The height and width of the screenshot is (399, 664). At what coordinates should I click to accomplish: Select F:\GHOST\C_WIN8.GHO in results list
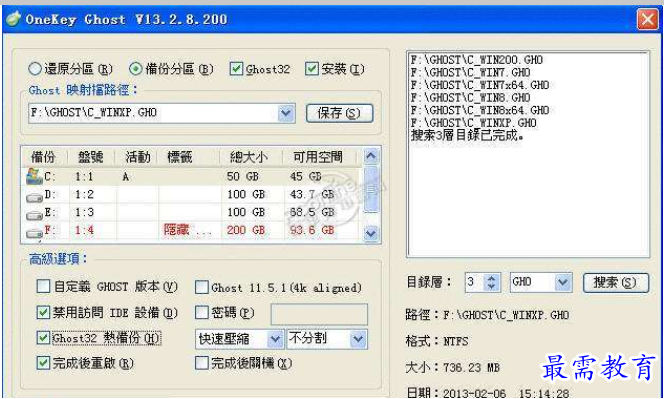(470, 98)
